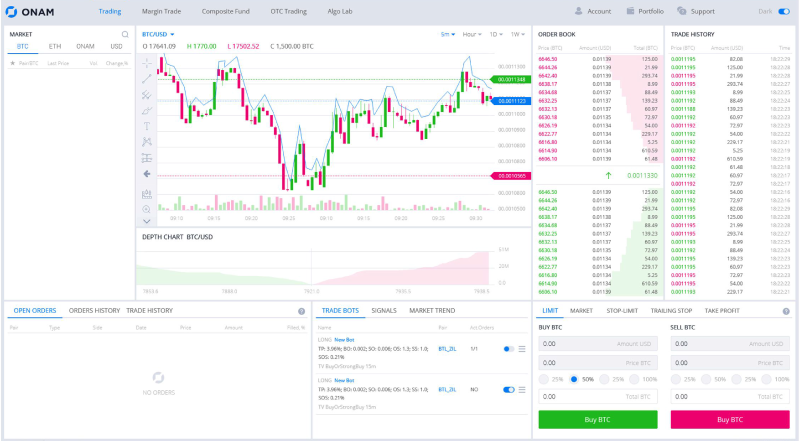Toggle the Dark mode switch
Image resolution: width=800 pixels, height=441 pixels.
point(784,11)
